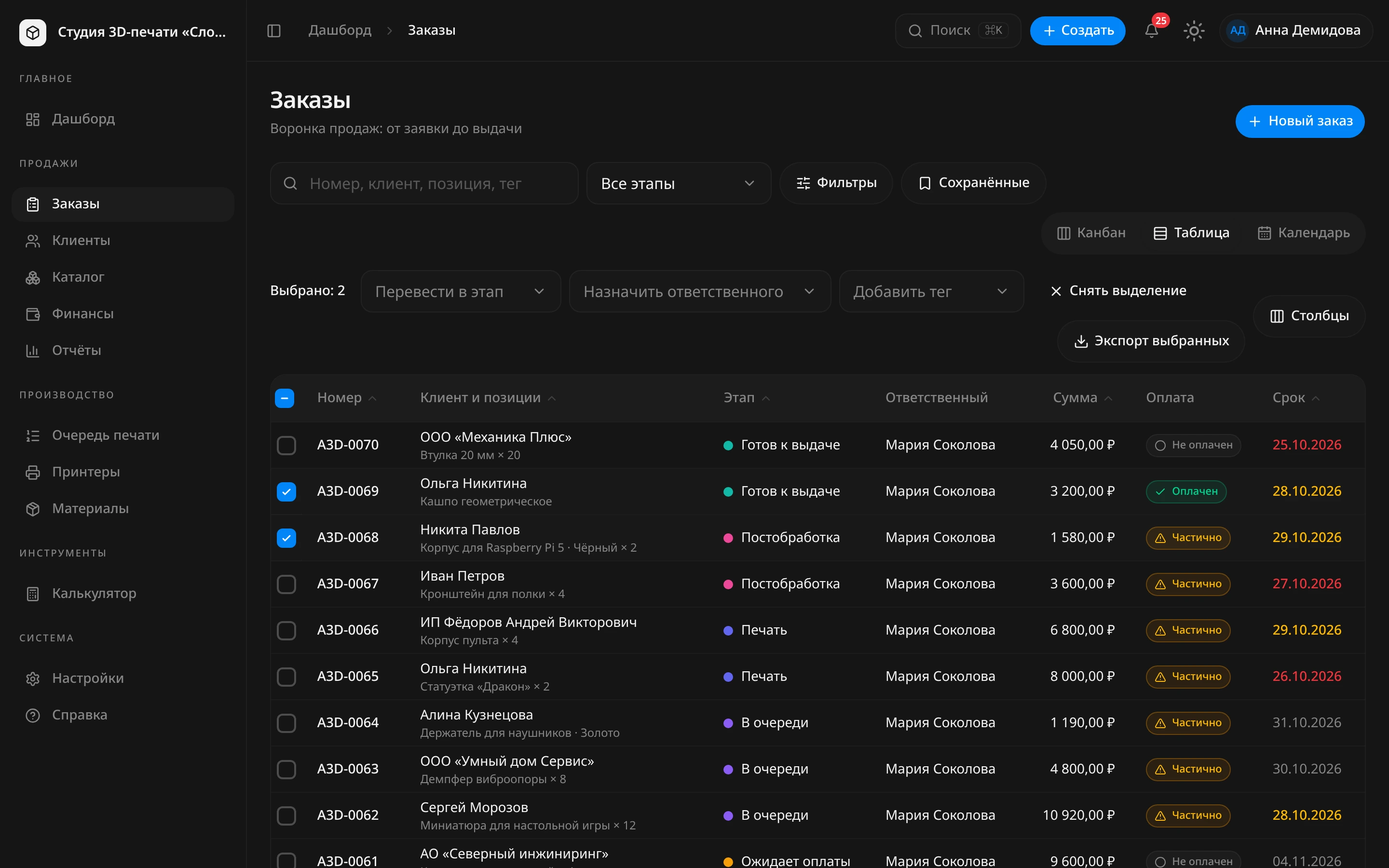Click the Создать button in top bar
This screenshot has height=868, width=1389.
1077,30
